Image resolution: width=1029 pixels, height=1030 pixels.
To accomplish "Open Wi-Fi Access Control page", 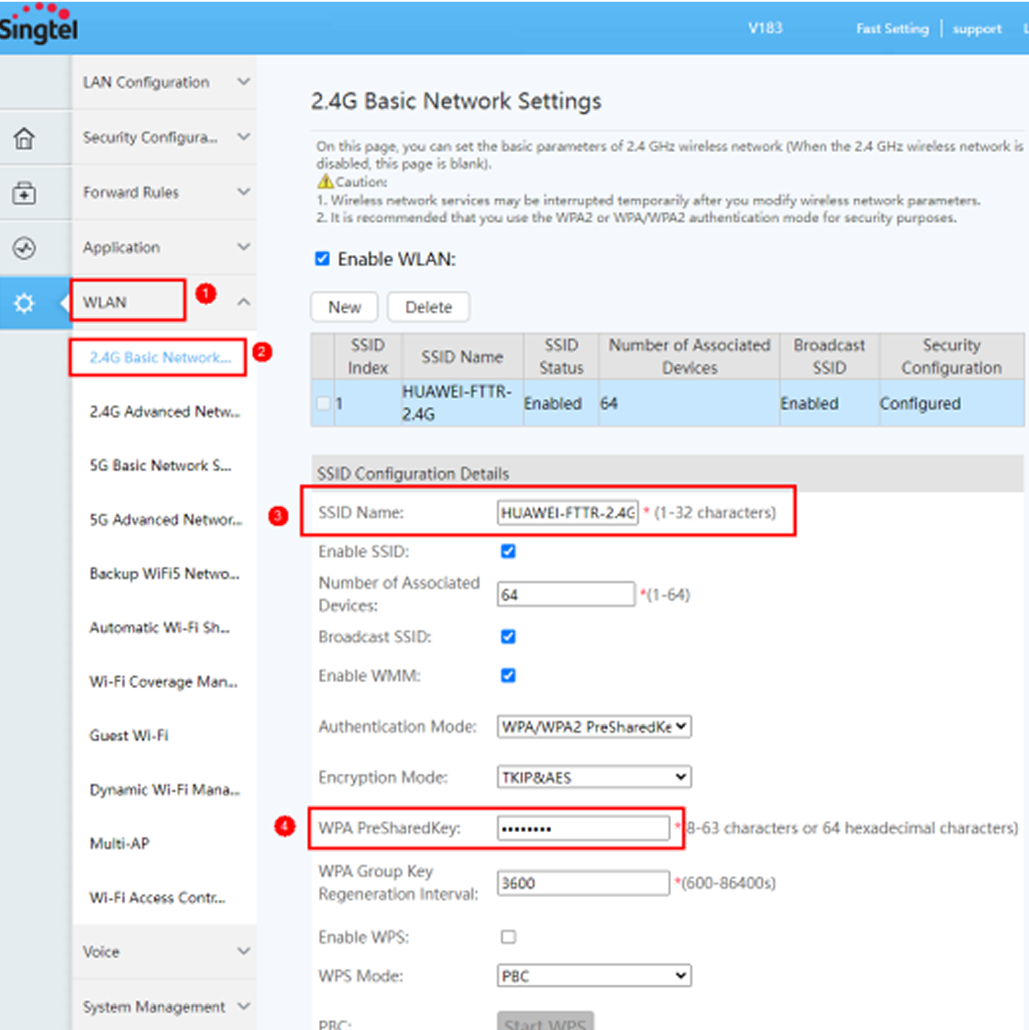I will point(158,897).
